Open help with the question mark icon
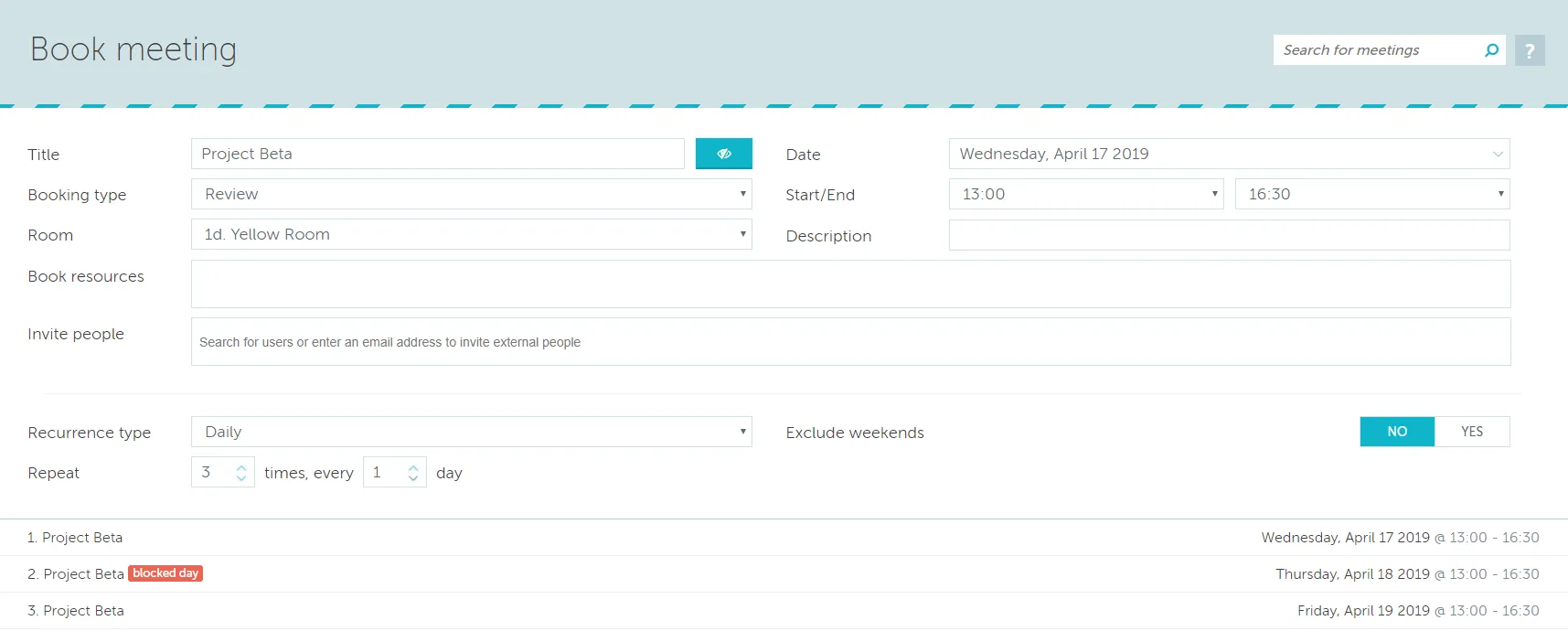Image resolution: width=1568 pixels, height=642 pixels. click(1530, 50)
